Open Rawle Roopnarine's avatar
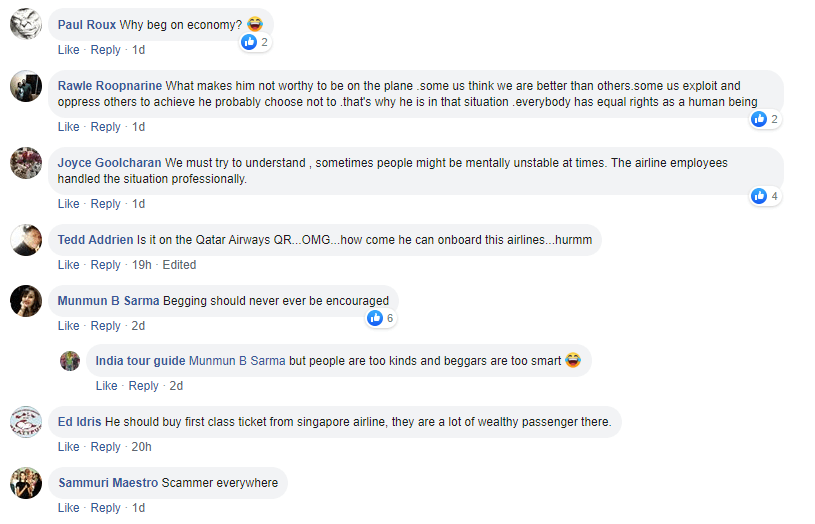Viewport: 815px width, 524px height. tap(26, 86)
